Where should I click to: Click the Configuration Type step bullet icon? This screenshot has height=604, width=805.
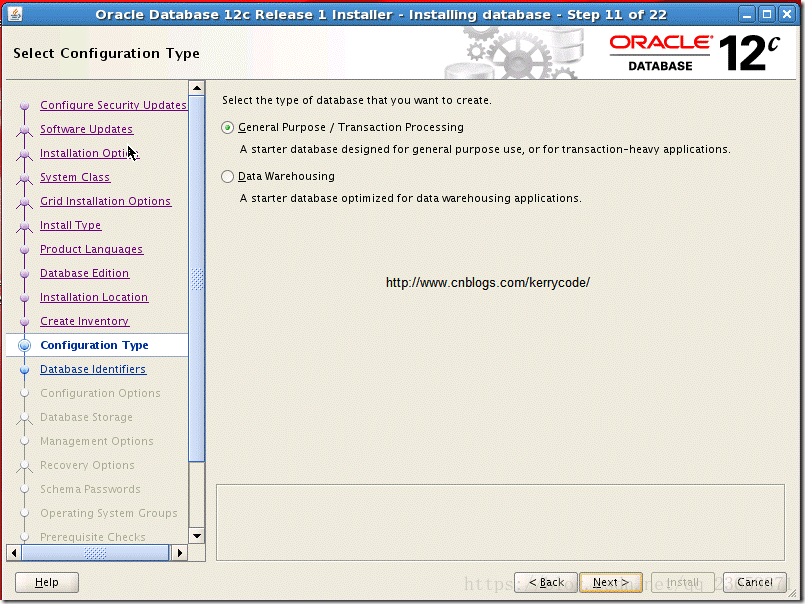(24, 345)
